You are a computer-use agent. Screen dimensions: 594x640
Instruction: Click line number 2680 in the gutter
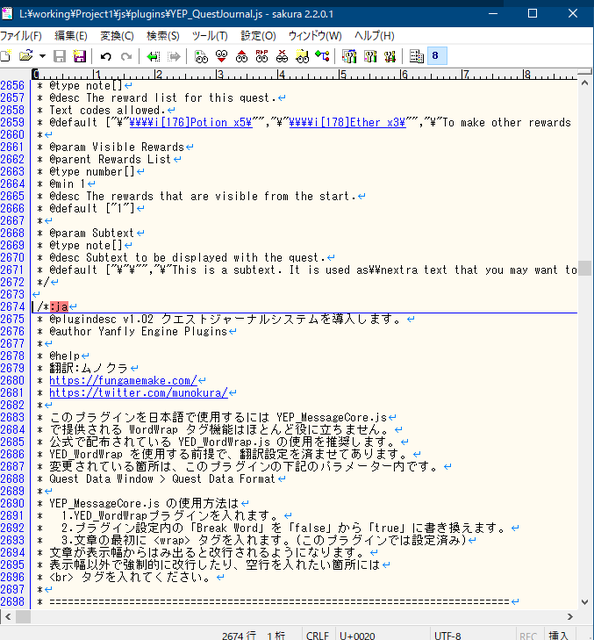pos(13,380)
